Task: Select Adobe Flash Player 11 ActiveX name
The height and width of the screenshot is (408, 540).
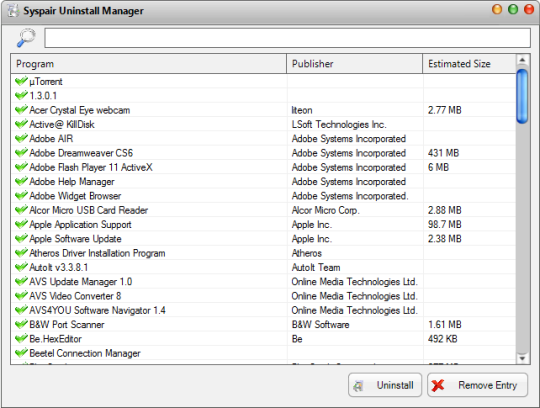Action: (91, 167)
